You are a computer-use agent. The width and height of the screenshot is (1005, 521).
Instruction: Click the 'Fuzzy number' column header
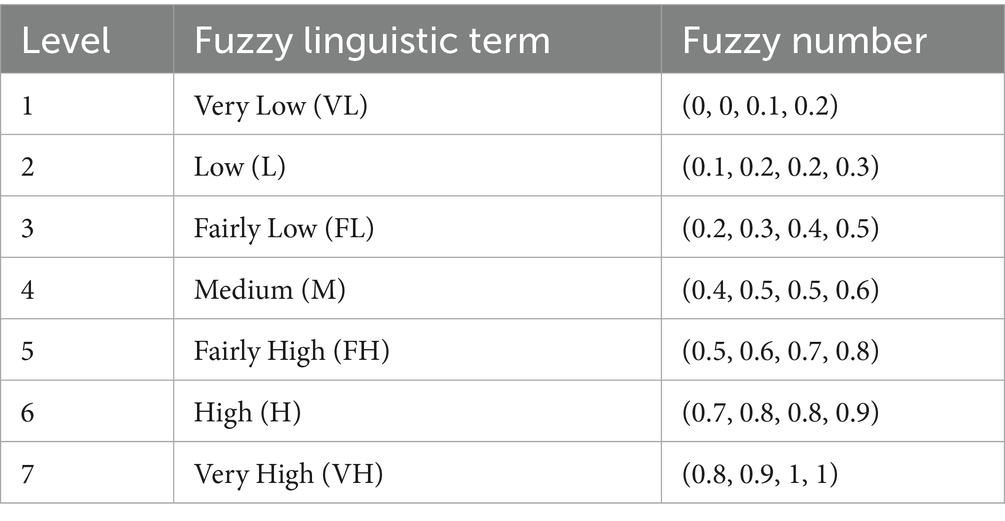pos(804,40)
